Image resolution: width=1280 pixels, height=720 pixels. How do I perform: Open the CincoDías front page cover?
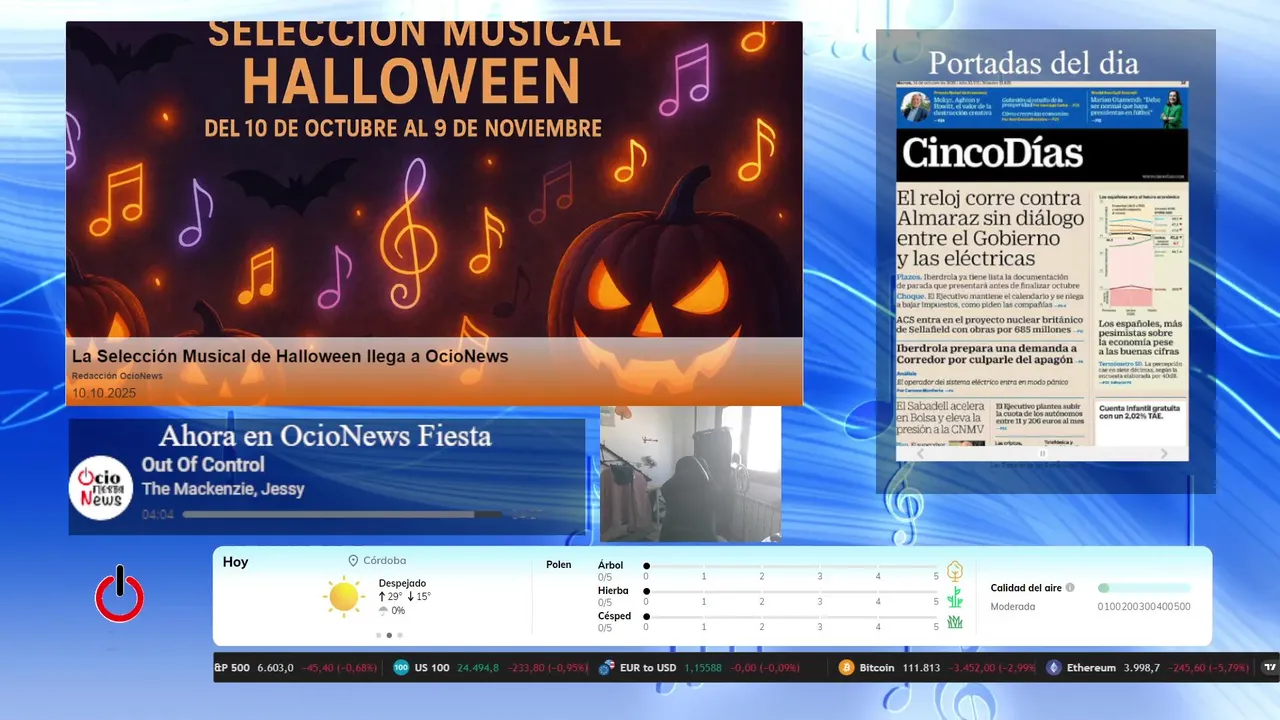(x=1042, y=265)
